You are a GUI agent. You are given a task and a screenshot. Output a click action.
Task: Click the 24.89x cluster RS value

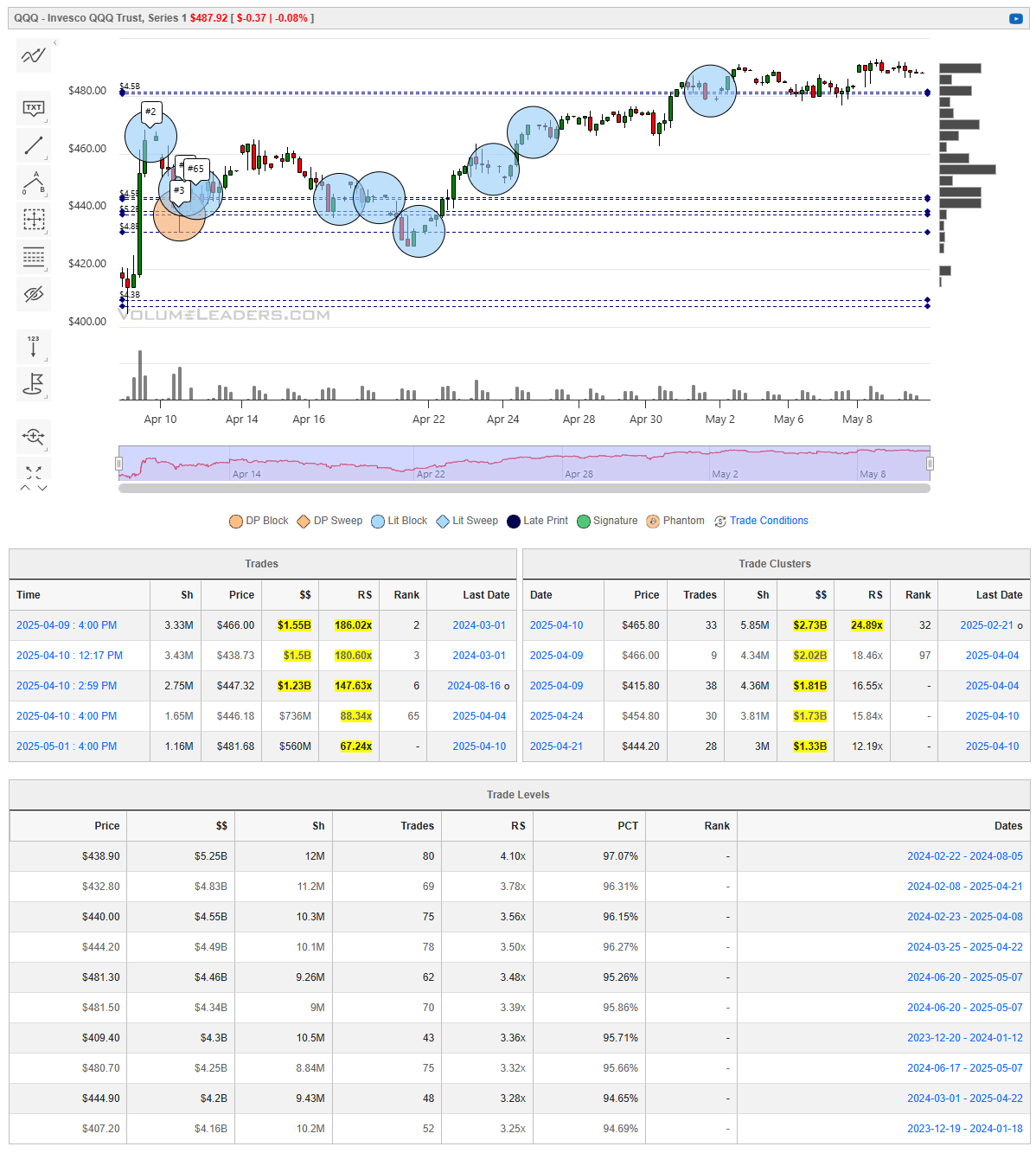click(867, 625)
